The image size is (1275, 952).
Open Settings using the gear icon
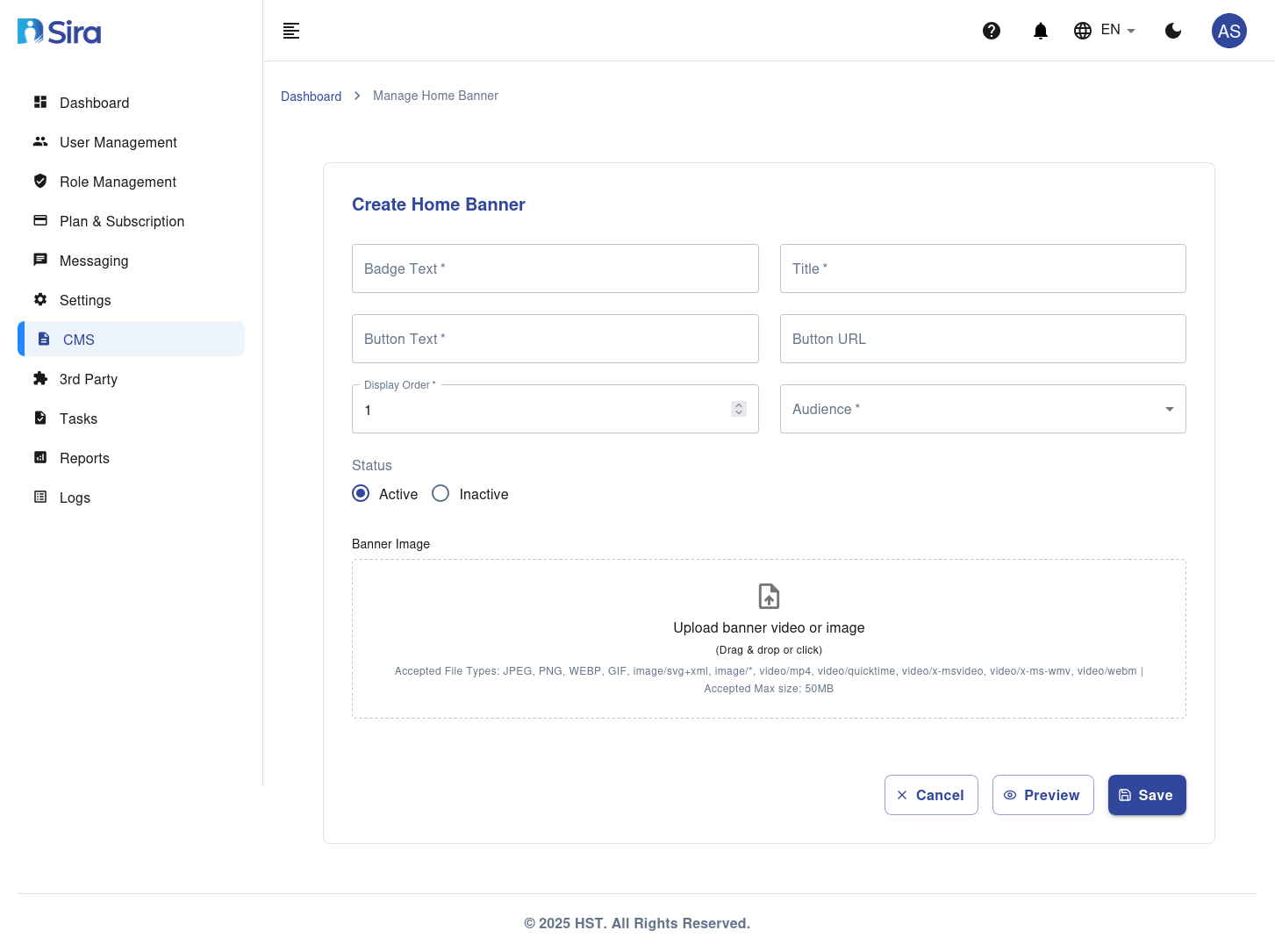[40, 299]
